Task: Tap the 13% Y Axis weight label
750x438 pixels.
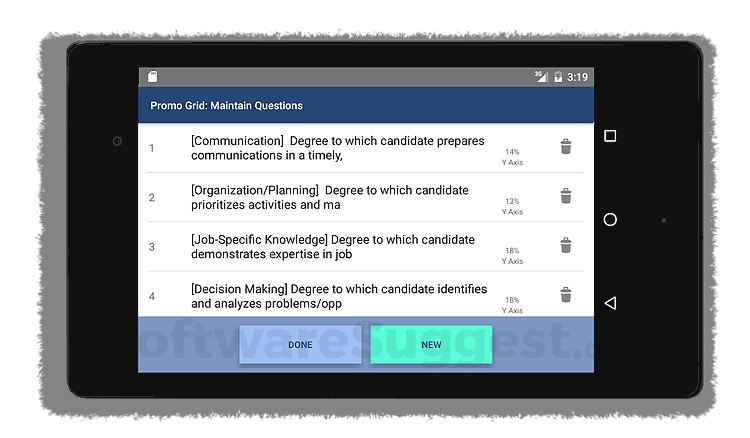Action: 512,206
